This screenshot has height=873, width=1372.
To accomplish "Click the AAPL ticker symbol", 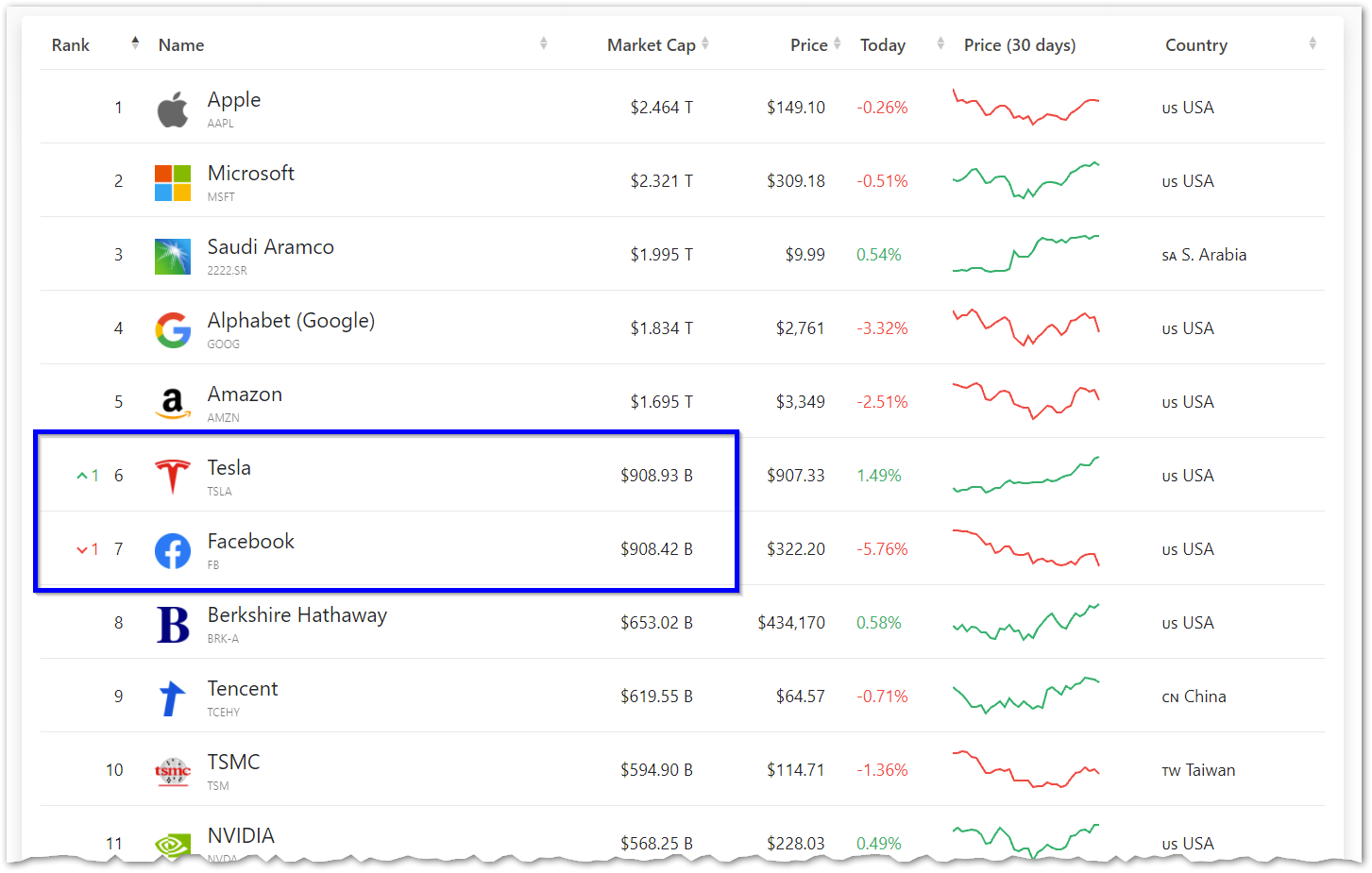I will (221, 124).
